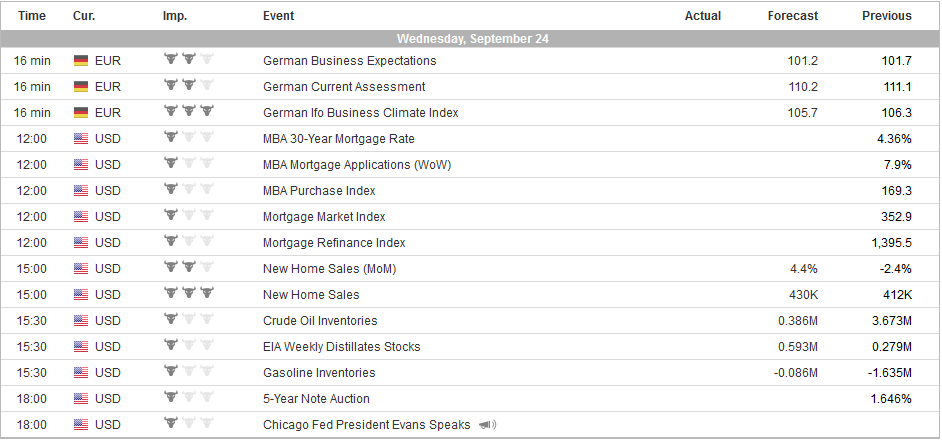Click the Wednesday, September 24 date row
The image size is (942, 442).
pyautogui.click(x=471, y=39)
